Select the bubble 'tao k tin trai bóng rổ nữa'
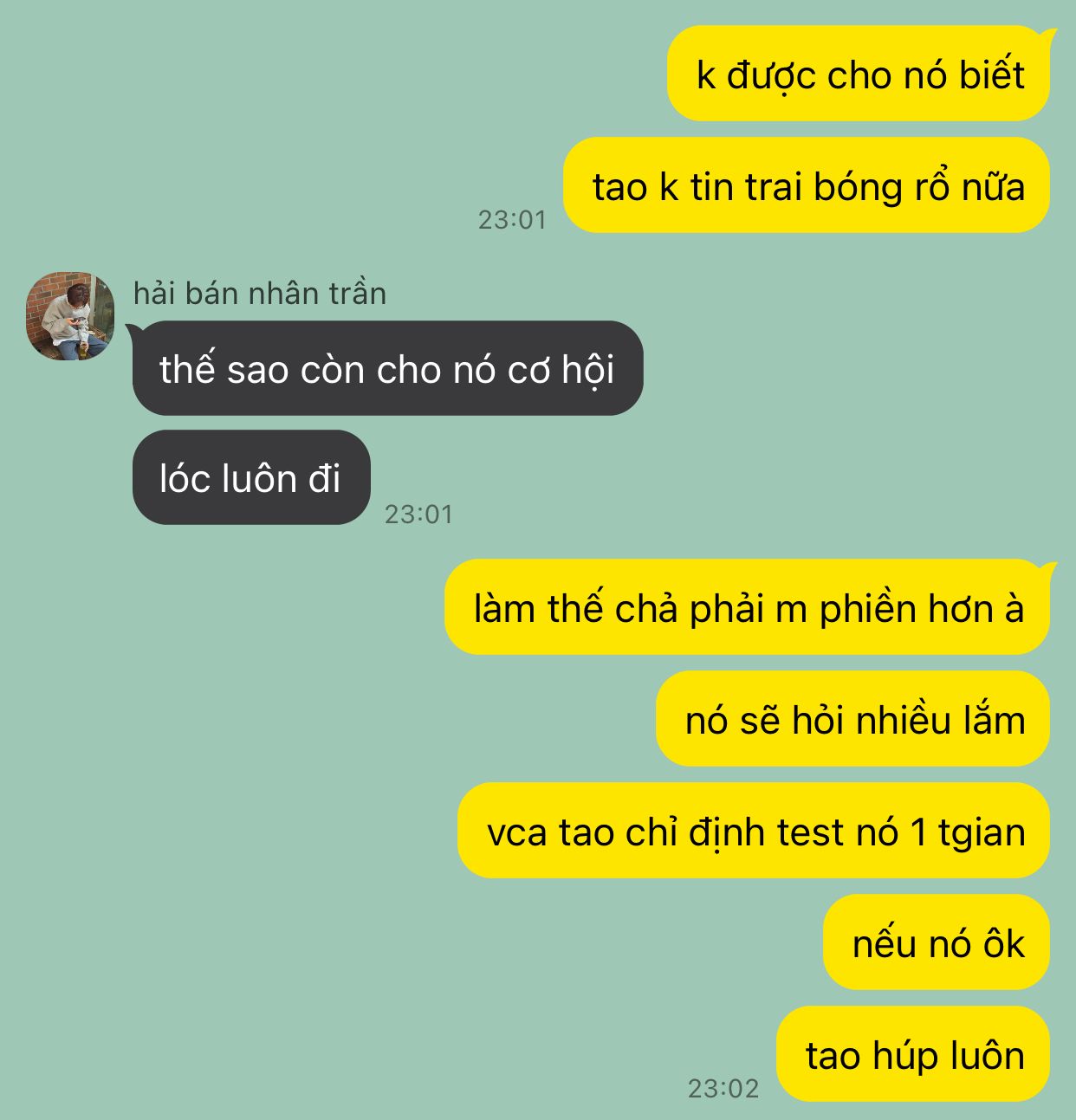The width and height of the screenshot is (1076, 1120). [x=807, y=185]
